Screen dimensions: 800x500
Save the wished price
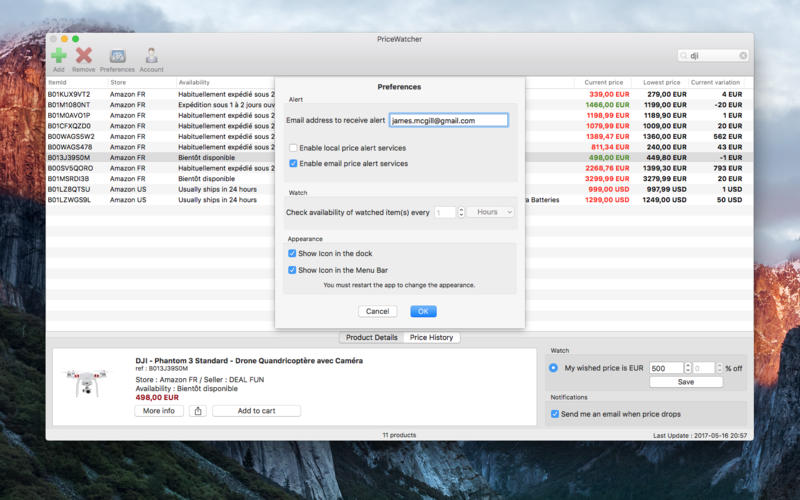[686, 382]
